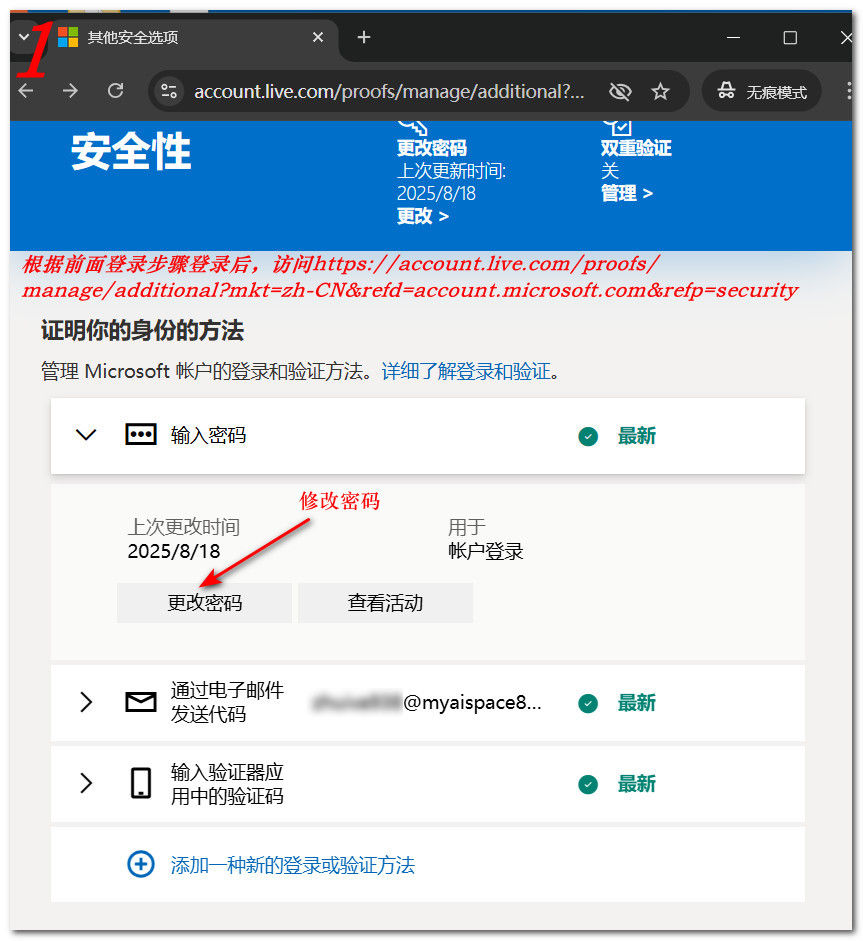Screen dimensions: 863x941
Task: Open the browser three-dot menu
Action: (848, 91)
